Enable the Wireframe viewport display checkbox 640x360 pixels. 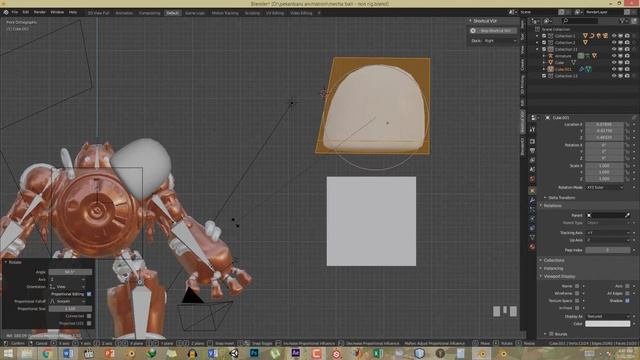point(577,293)
